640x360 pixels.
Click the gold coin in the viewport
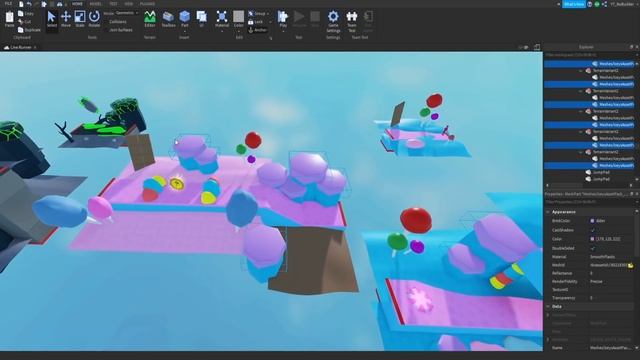[177, 184]
